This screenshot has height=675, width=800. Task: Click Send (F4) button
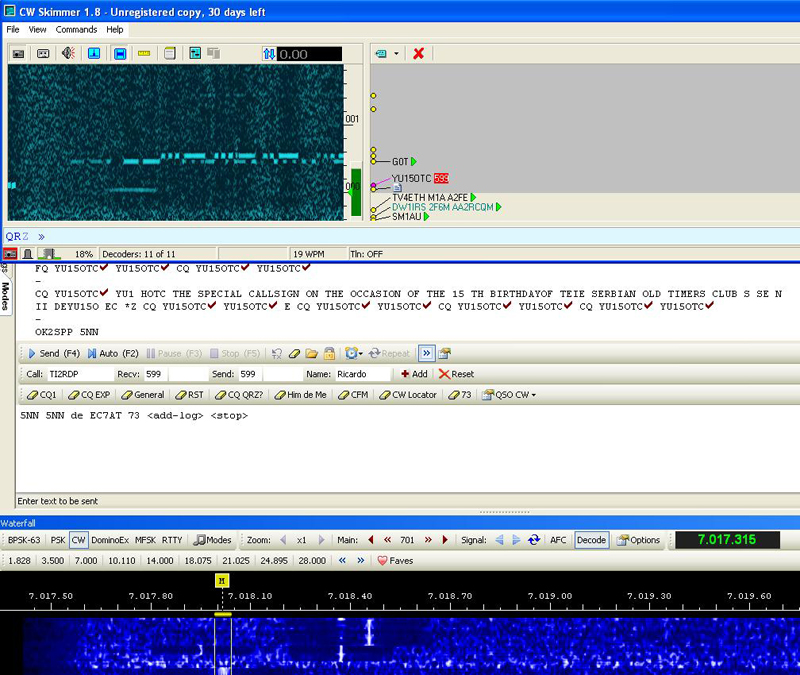pyautogui.click(x=54, y=354)
